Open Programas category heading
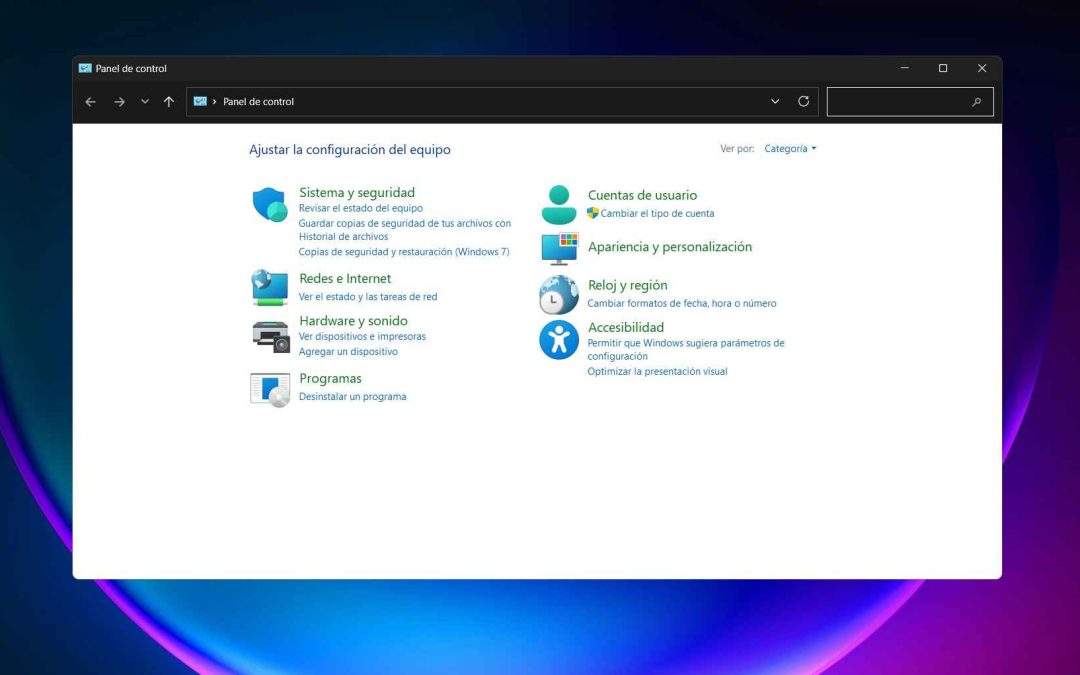The width and height of the screenshot is (1080, 675). tap(330, 378)
